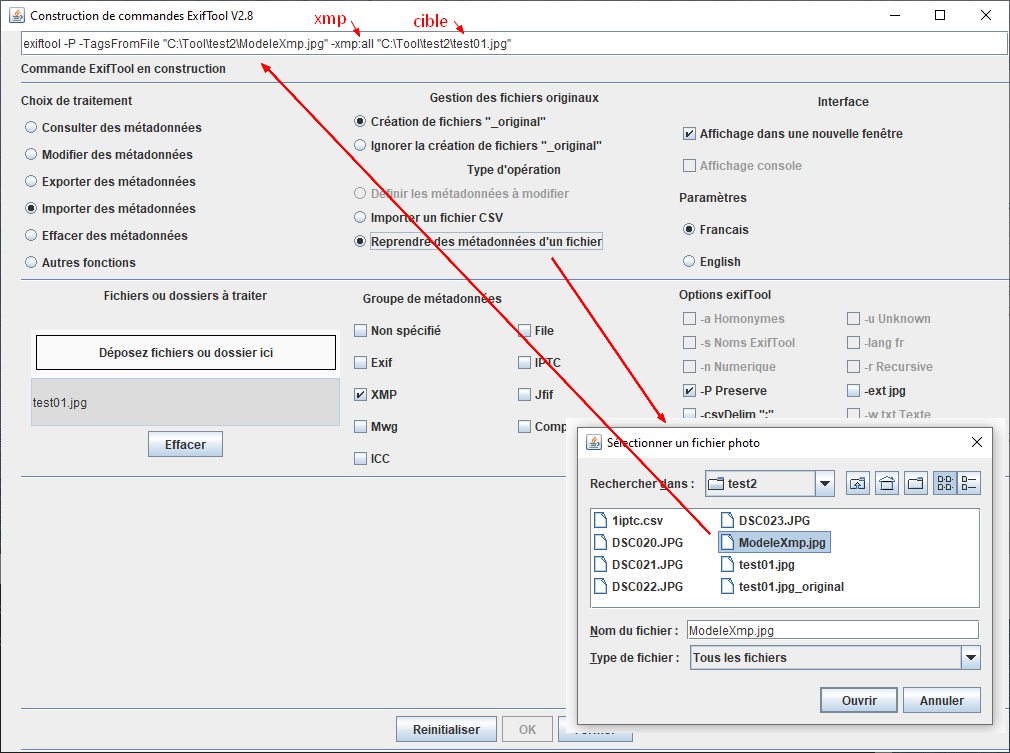Minimize the ExifTool command builder window

(895, 15)
